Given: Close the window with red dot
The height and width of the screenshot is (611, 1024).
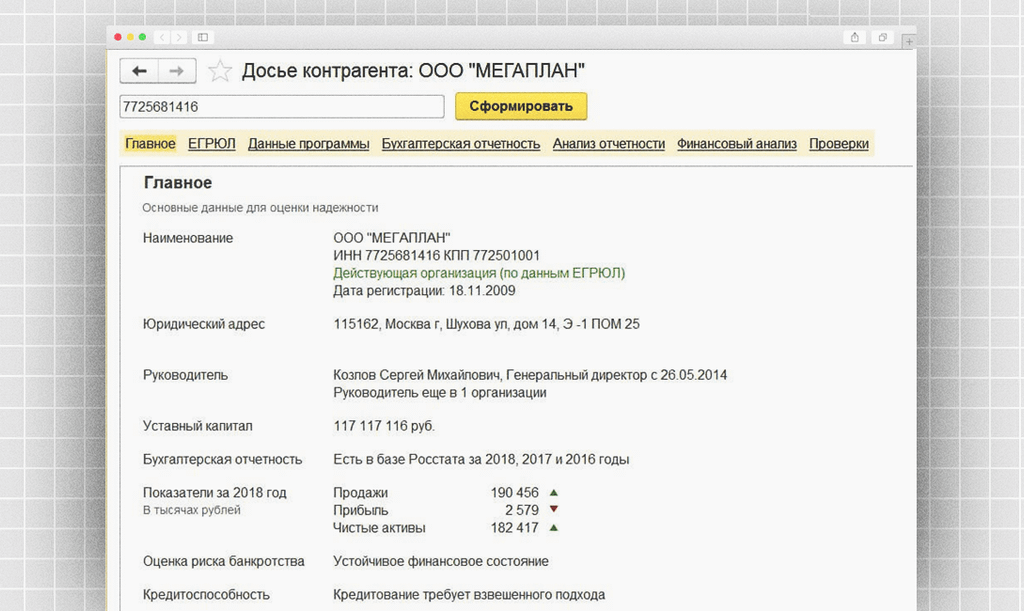Looking at the screenshot, I should pyautogui.click(x=118, y=37).
